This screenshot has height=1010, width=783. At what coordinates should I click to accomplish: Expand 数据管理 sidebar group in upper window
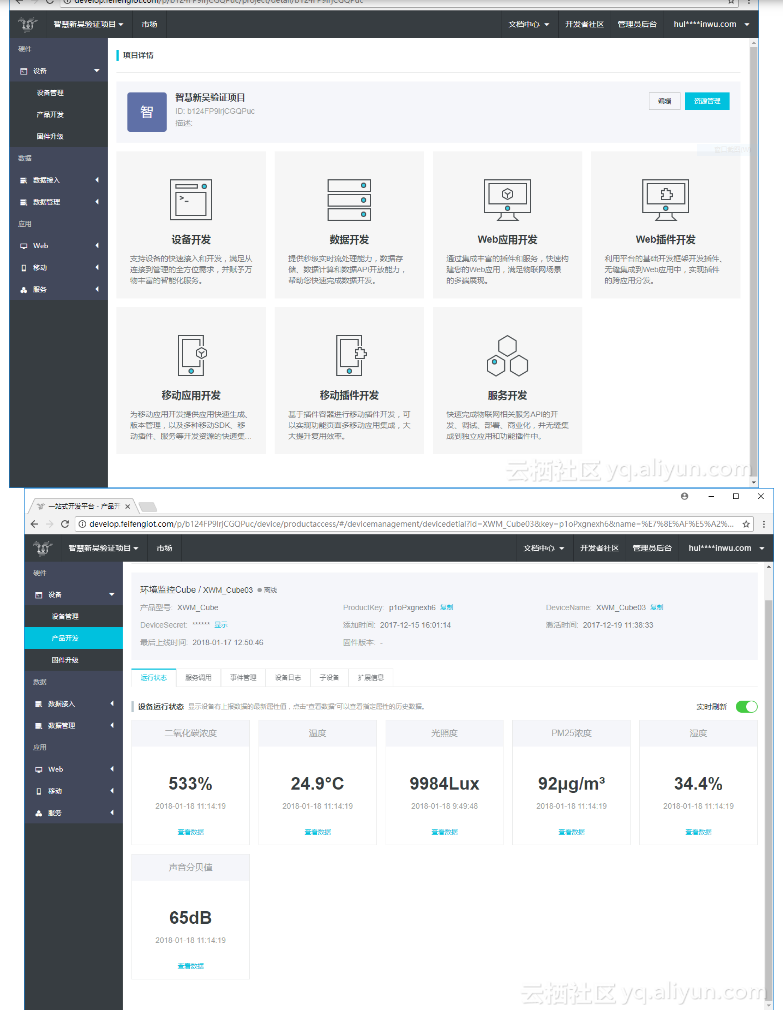tap(97, 202)
